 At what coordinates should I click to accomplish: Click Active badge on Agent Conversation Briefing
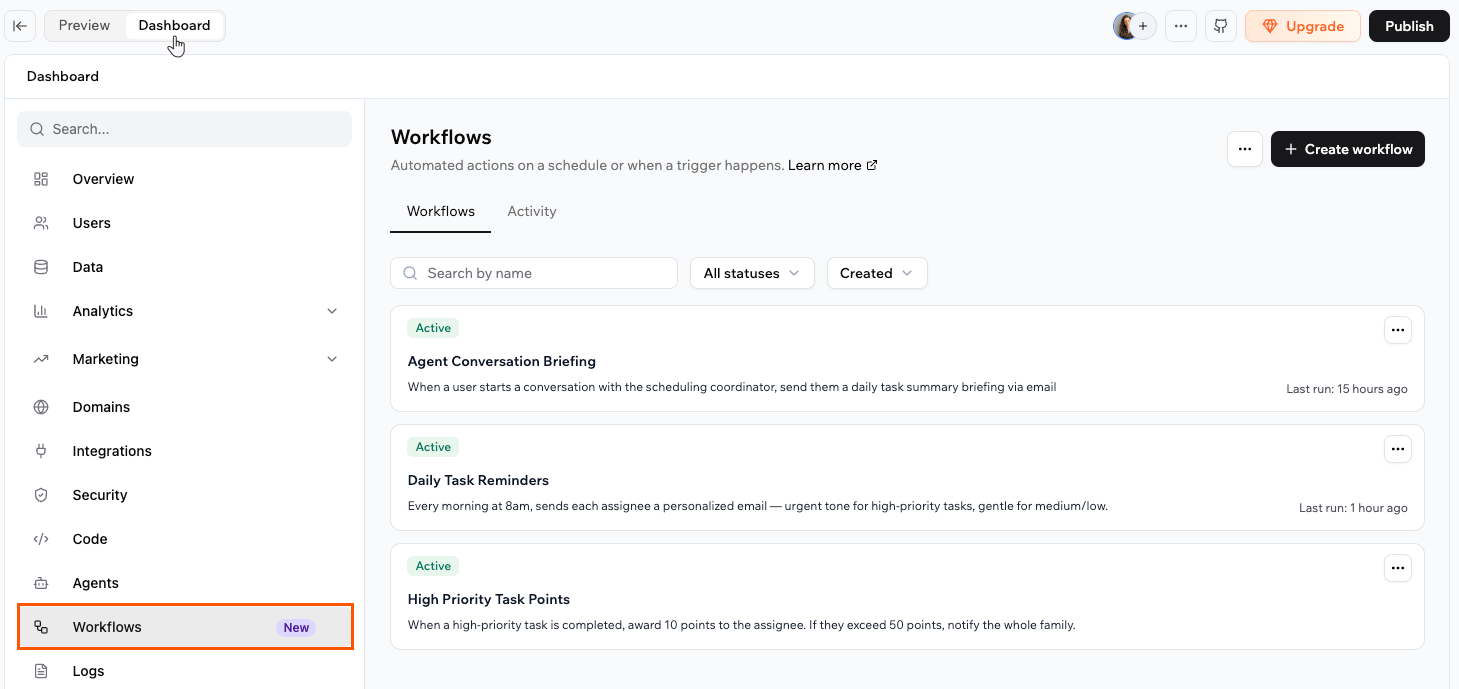pyautogui.click(x=433, y=328)
